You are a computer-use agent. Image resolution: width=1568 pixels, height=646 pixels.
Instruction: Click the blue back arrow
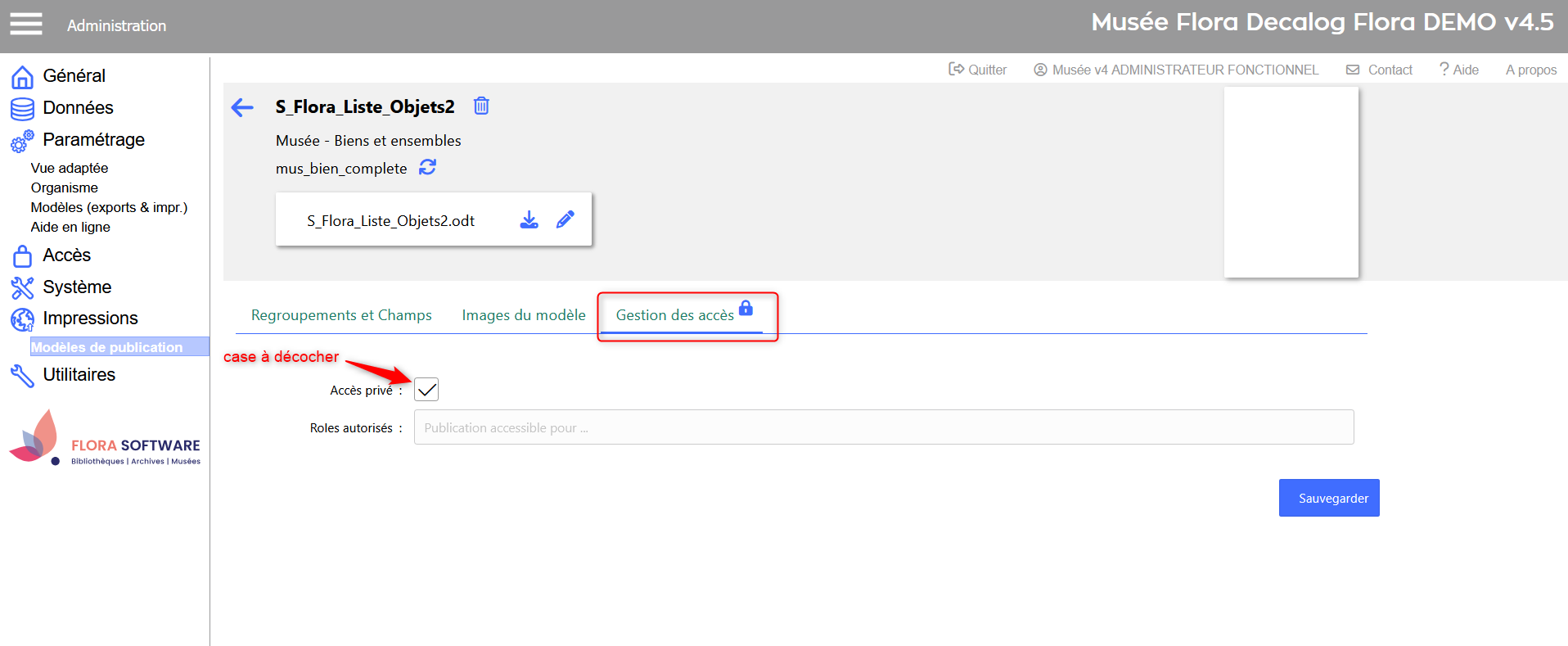(242, 107)
